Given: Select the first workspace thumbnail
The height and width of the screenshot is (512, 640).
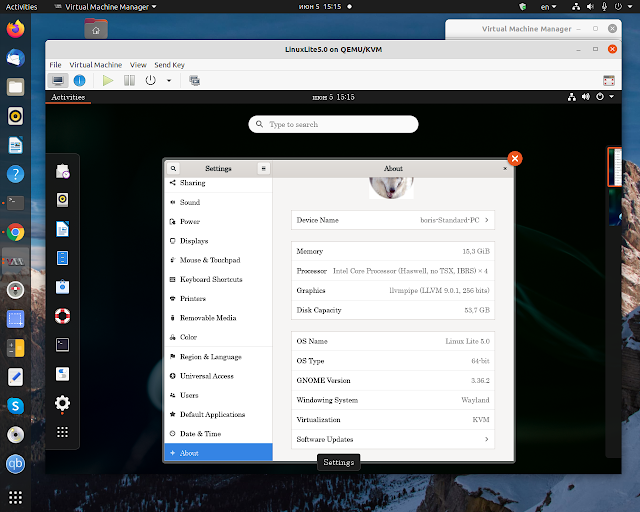Looking at the screenshot, I should click(615, 167).
